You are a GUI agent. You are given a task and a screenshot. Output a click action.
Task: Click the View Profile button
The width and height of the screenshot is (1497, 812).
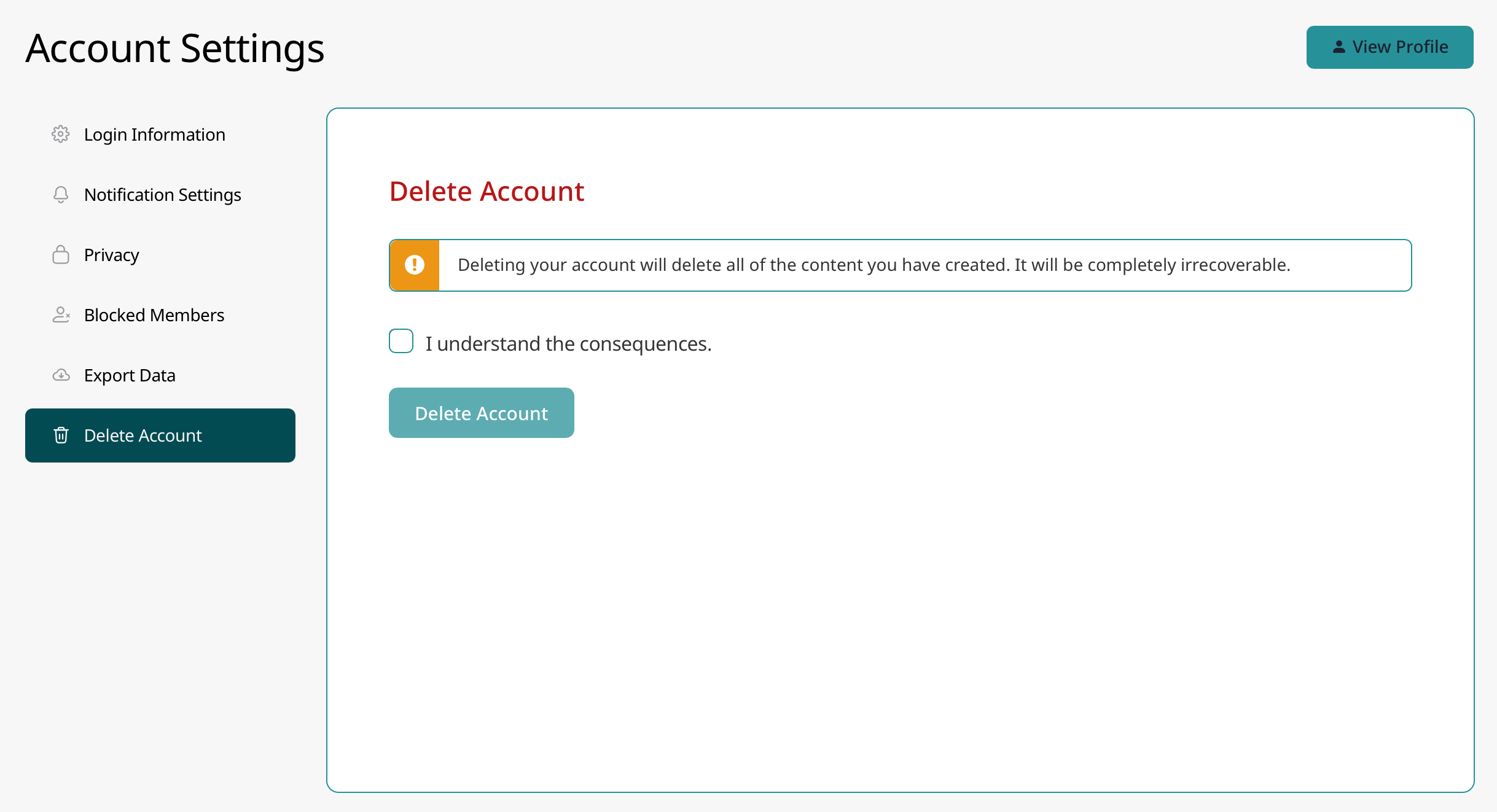point(1390,47)
